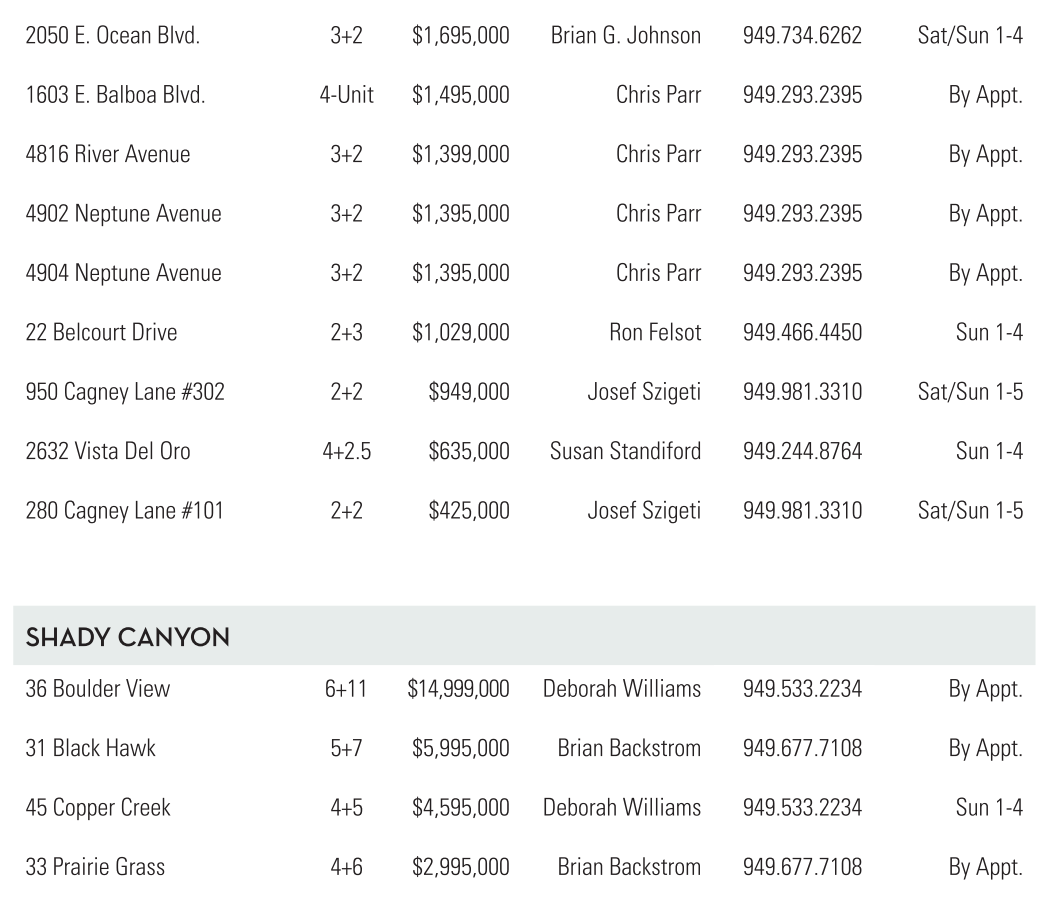The height and width of the screenshot is (912, 1055).
Task: Click the $14,999,000 price
Action: pyautogui.click(x=458, y=689)
